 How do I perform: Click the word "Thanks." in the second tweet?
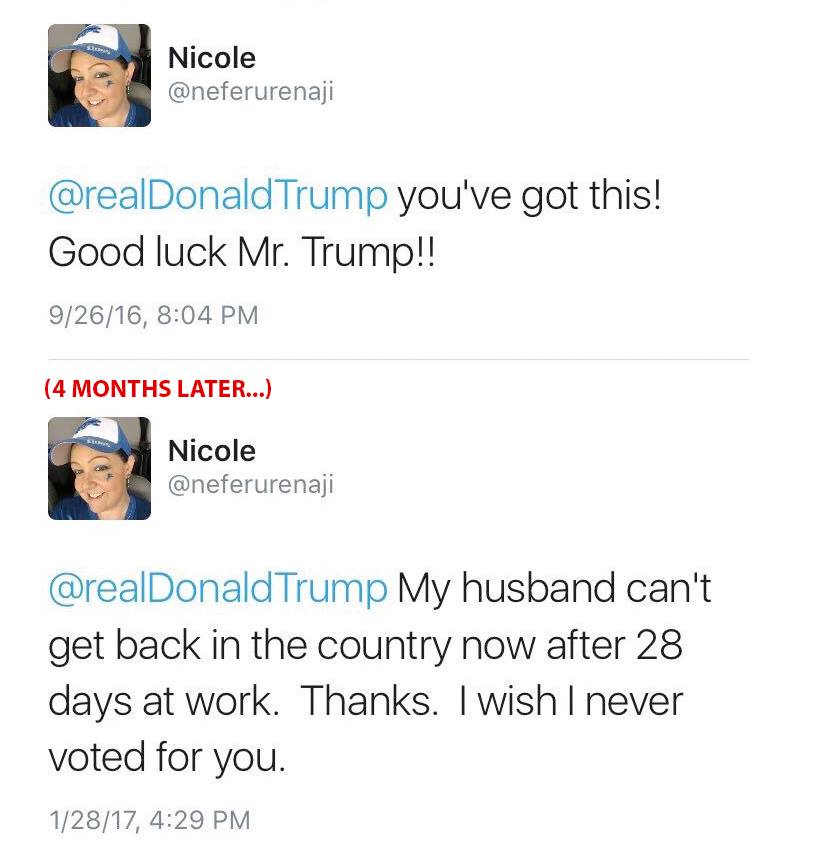(369, 701)
